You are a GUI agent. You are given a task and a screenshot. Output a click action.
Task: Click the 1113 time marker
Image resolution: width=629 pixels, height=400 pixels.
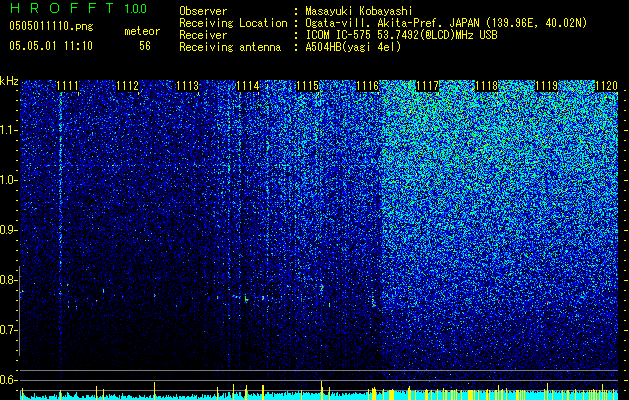point(188,86)
